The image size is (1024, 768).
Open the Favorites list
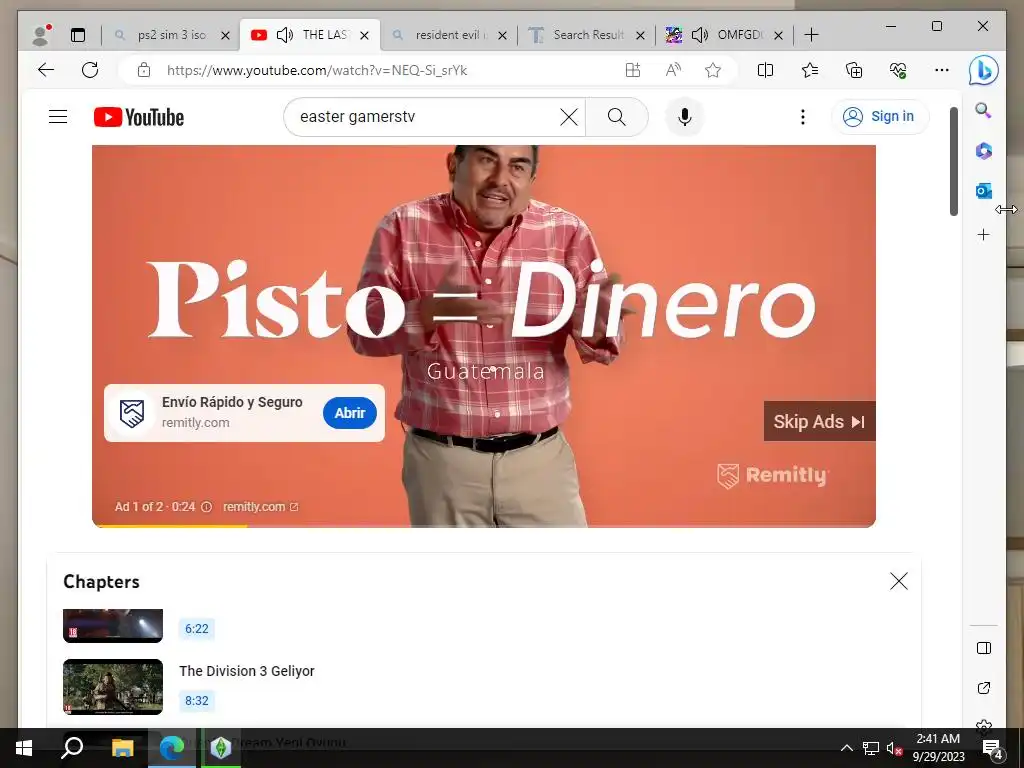coord(810,70)
